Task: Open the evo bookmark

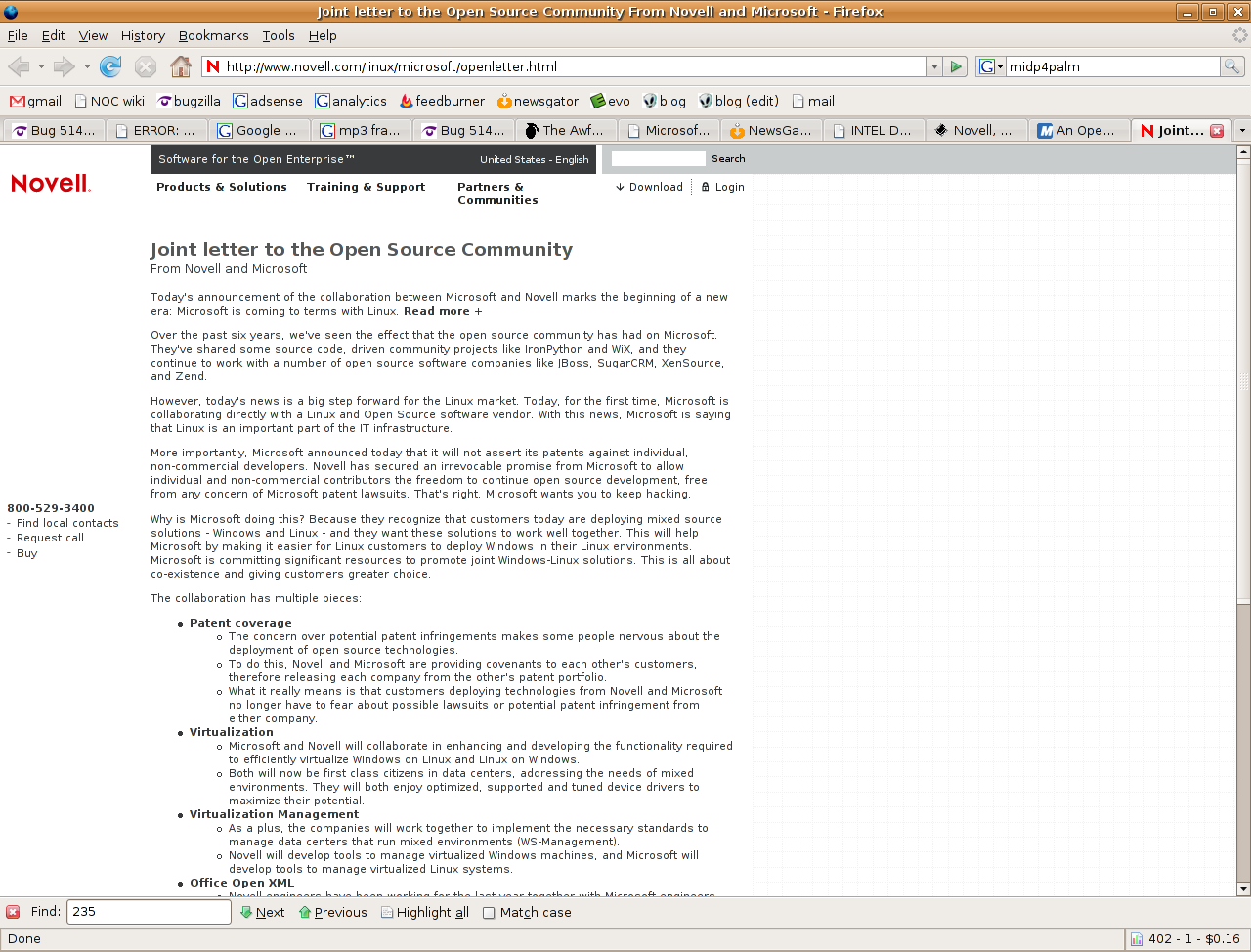Action: coord(611,101)
